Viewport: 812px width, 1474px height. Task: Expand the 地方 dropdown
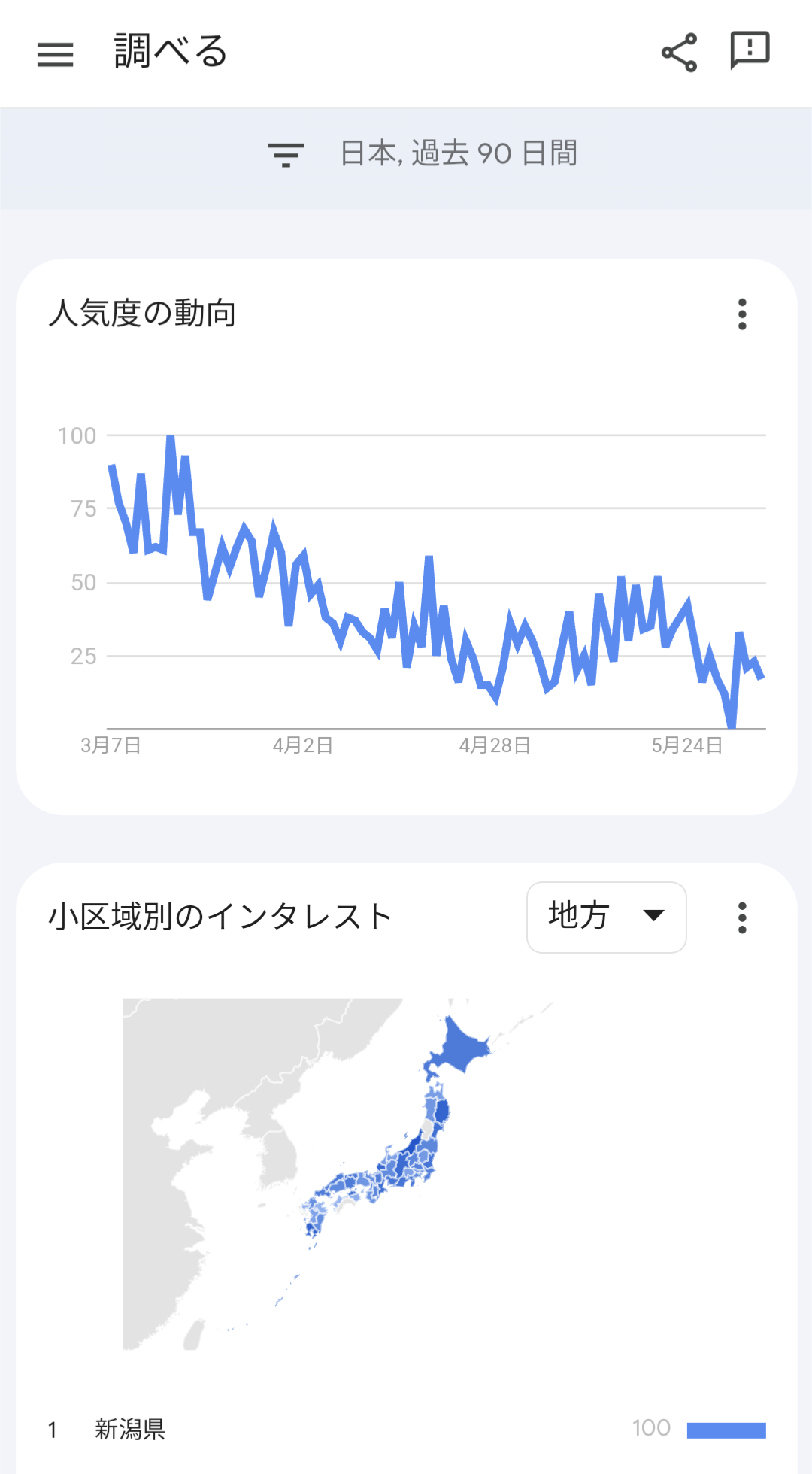click(607, 917)
